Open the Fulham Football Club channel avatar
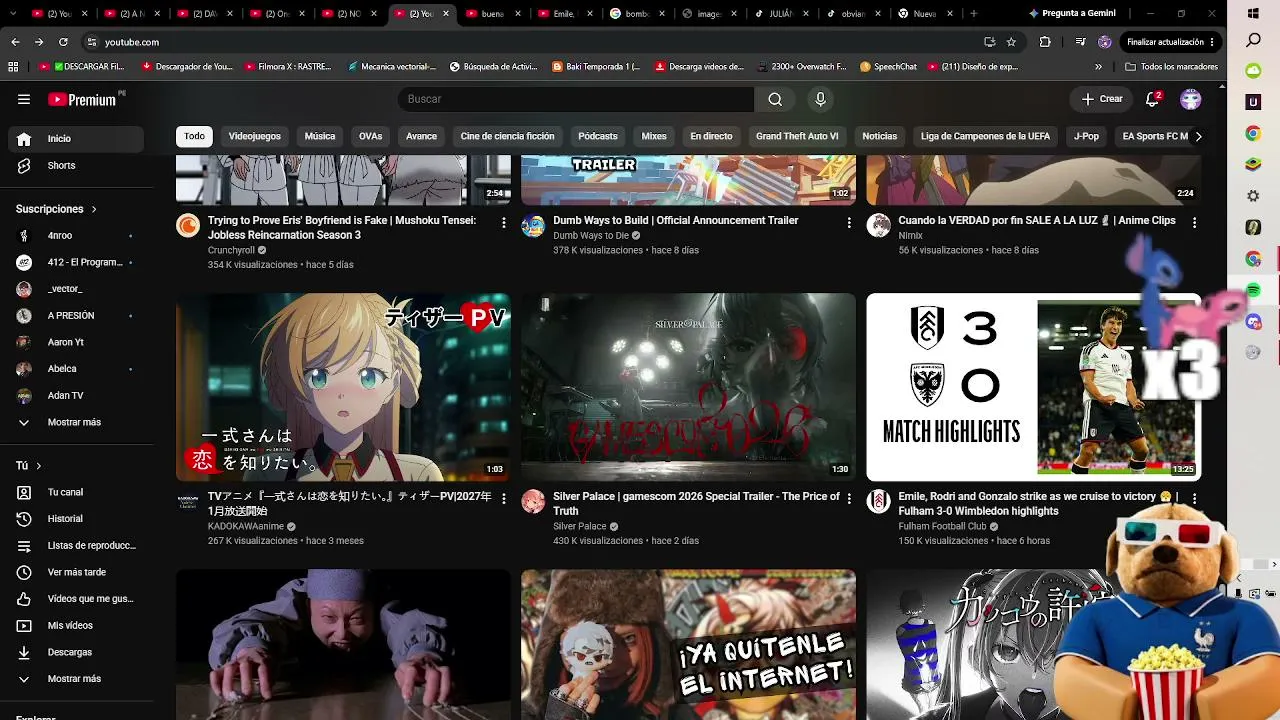1280x720 pixels. pos(878,501)
